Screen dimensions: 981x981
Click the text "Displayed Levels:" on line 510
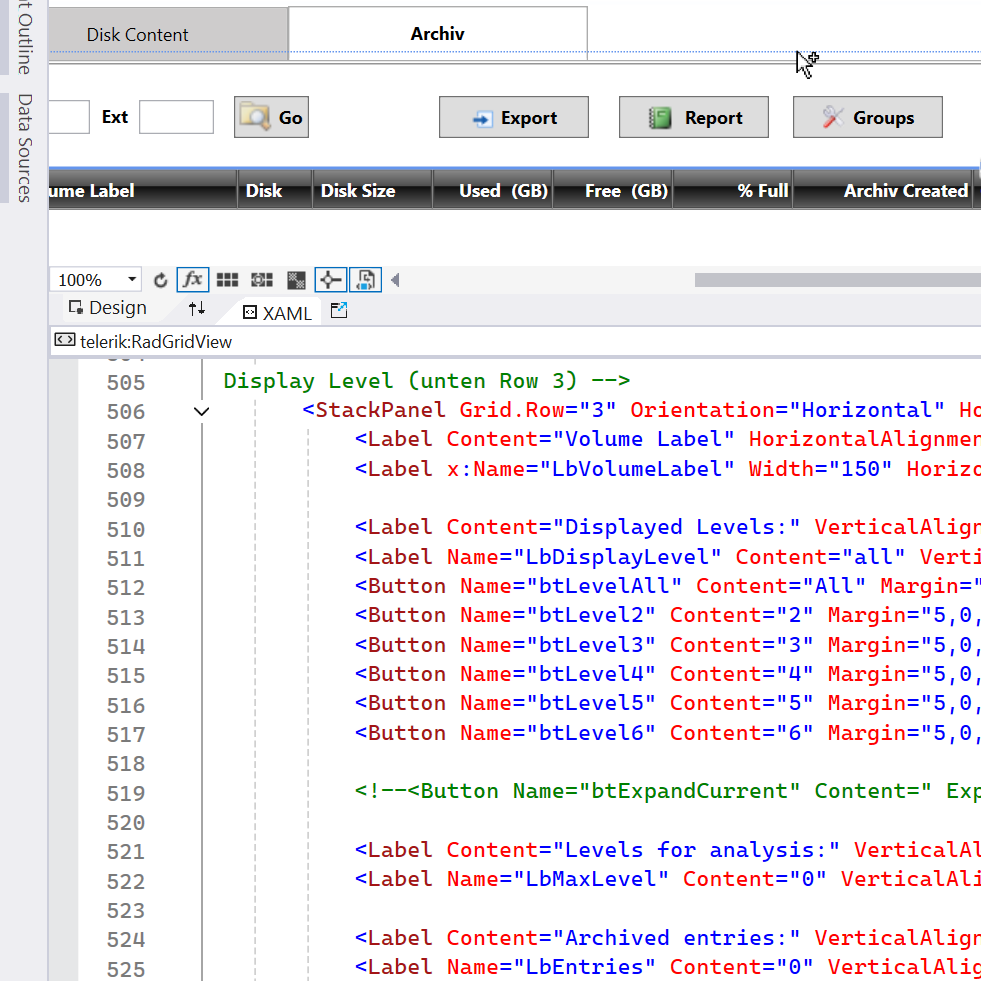click(675, 527)
